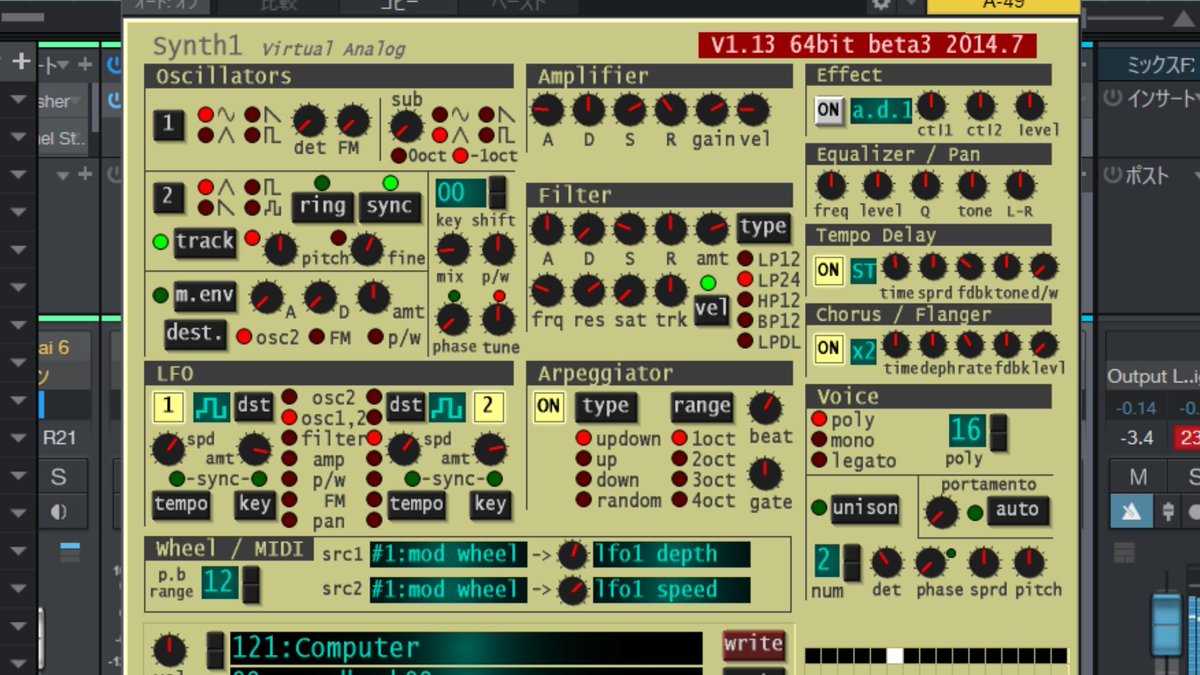The width and height of the screenshot is (1200, 675).
Task: Select the arpeggiator random LED
Action: [x=584, y=500]
